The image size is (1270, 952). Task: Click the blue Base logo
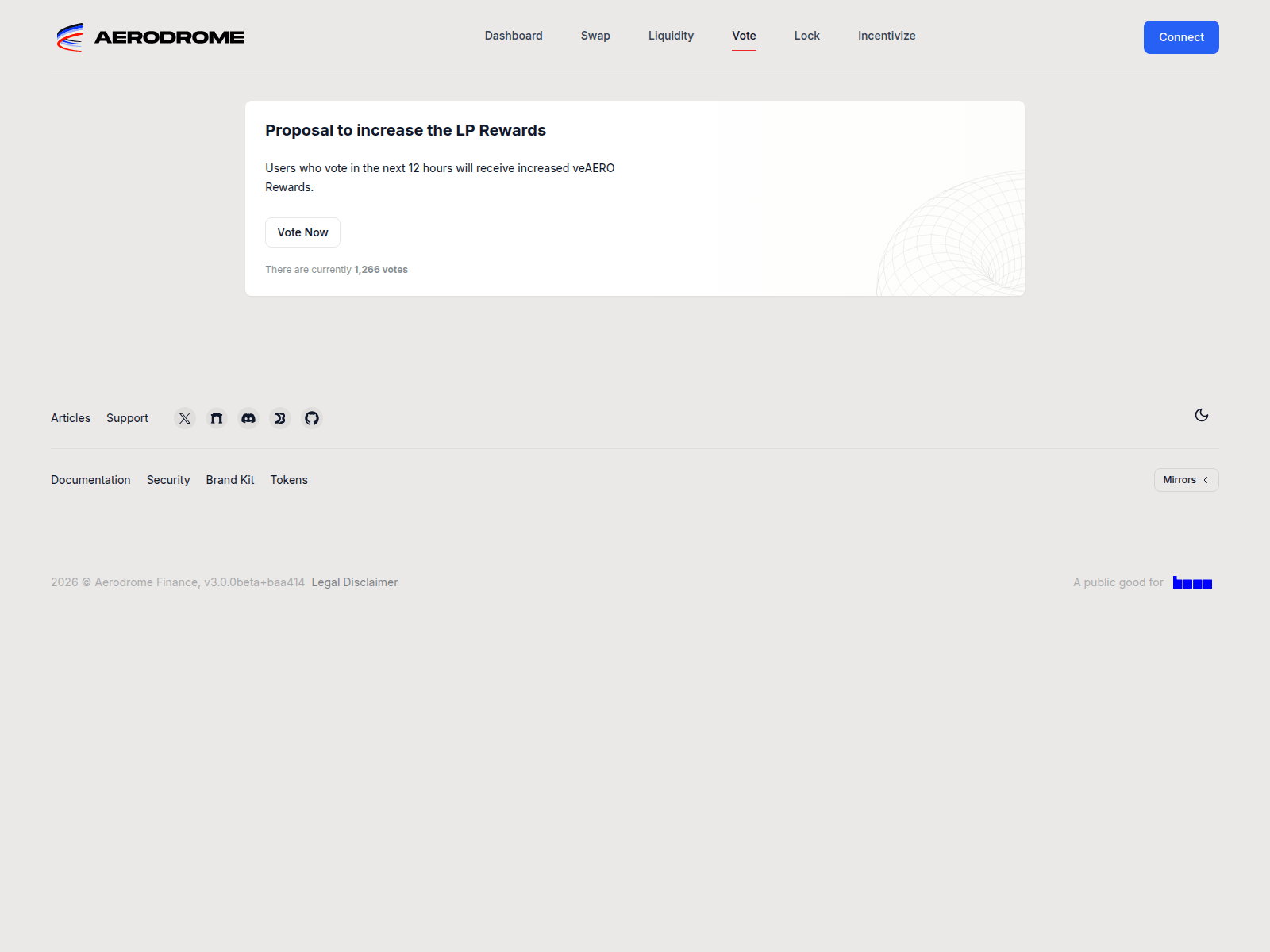(x=1192, y=583)
